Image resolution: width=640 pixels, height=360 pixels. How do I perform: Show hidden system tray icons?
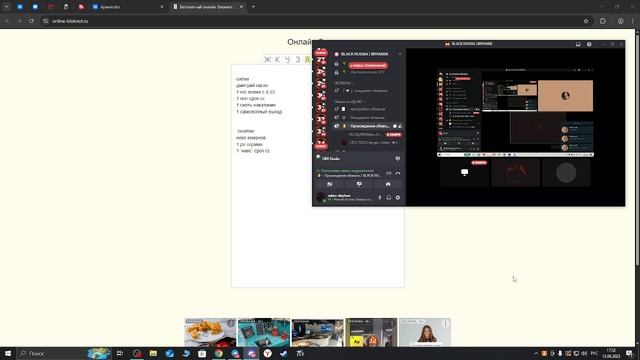coord(536,353)
